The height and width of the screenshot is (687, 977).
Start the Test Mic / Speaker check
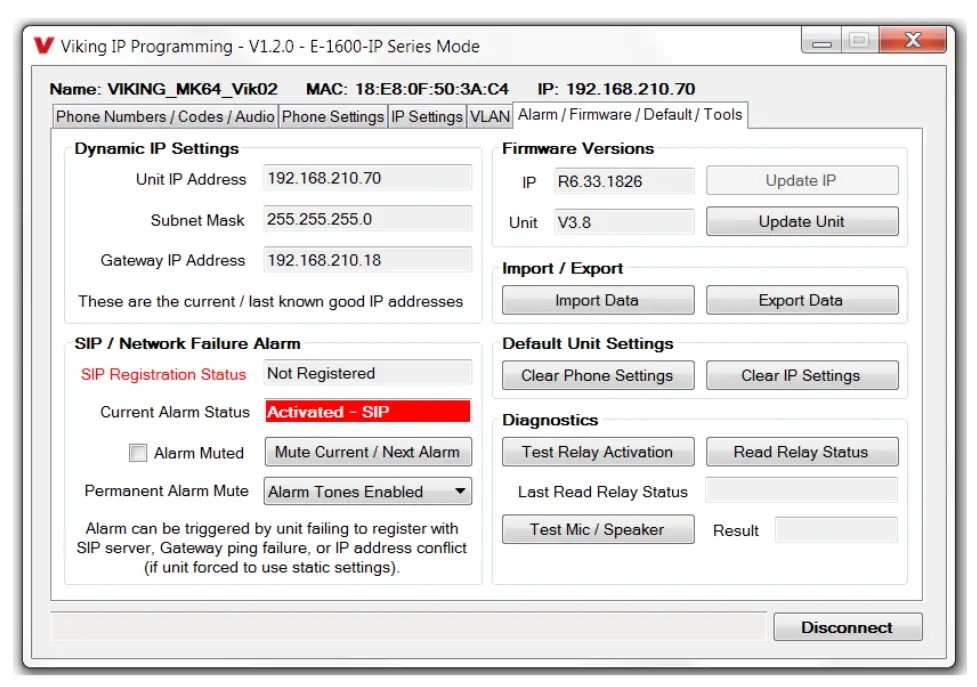[x=598, y=529]
